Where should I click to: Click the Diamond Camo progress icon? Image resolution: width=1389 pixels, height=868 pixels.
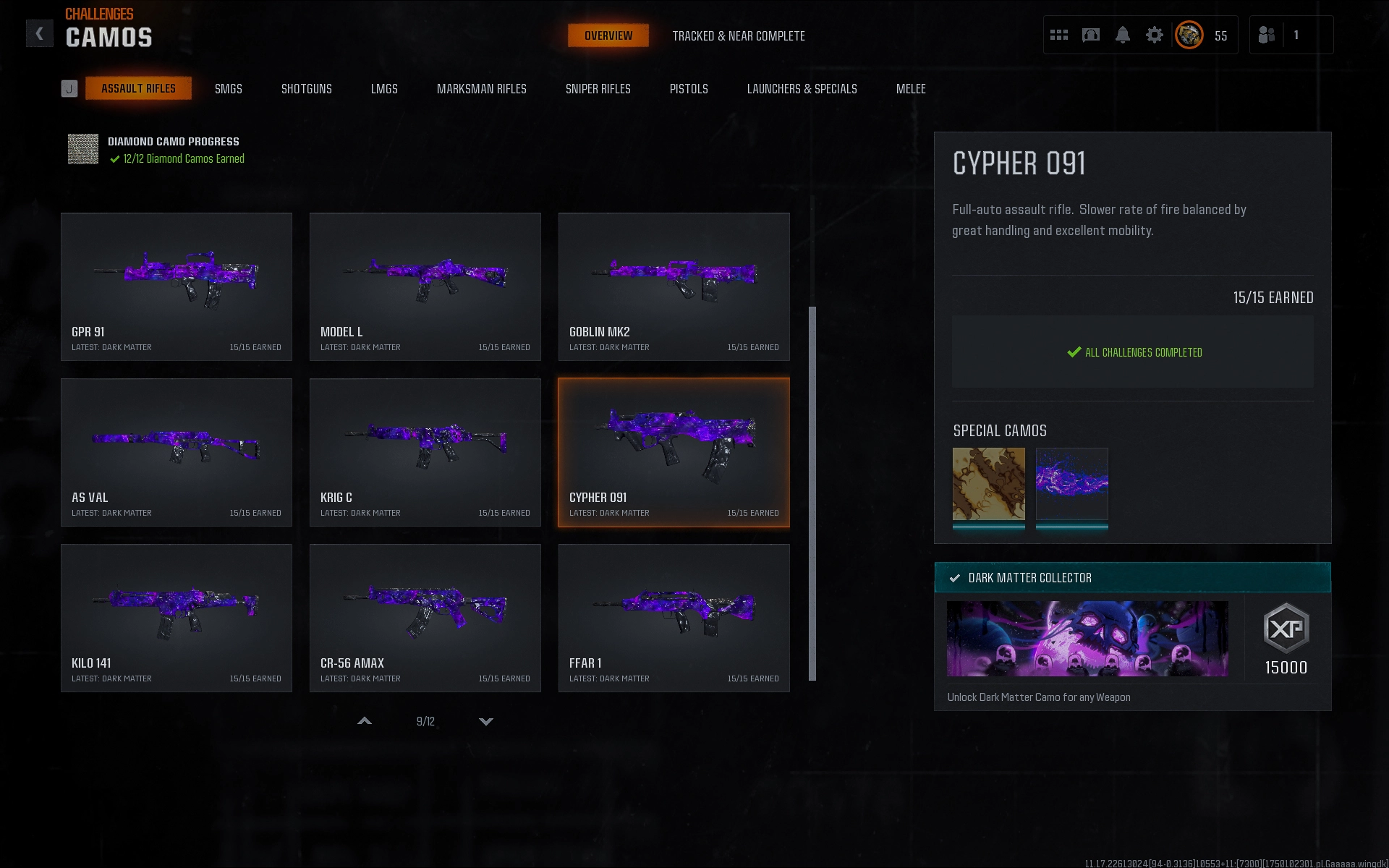tap(83, 149)
